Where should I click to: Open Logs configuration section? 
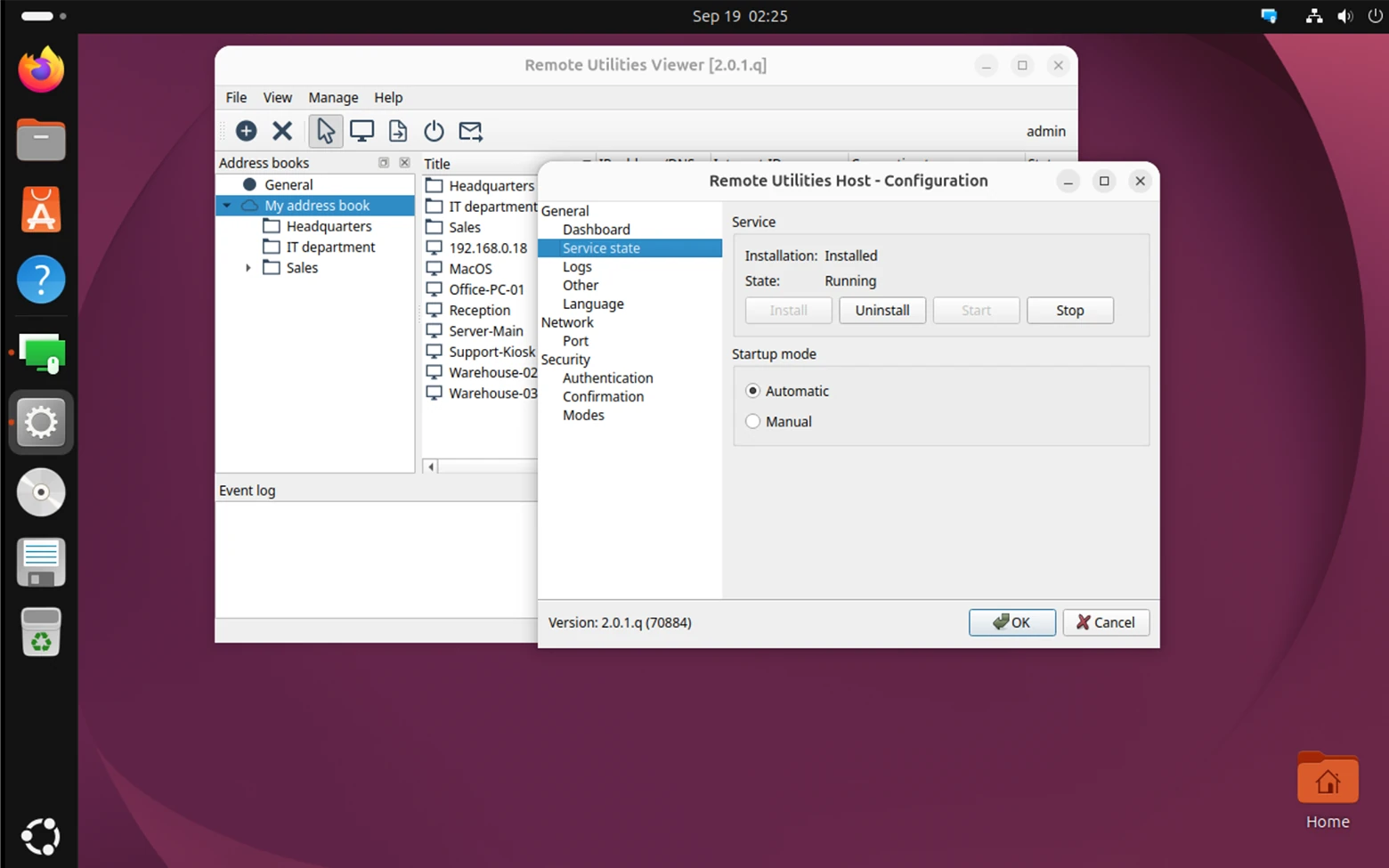577,266
